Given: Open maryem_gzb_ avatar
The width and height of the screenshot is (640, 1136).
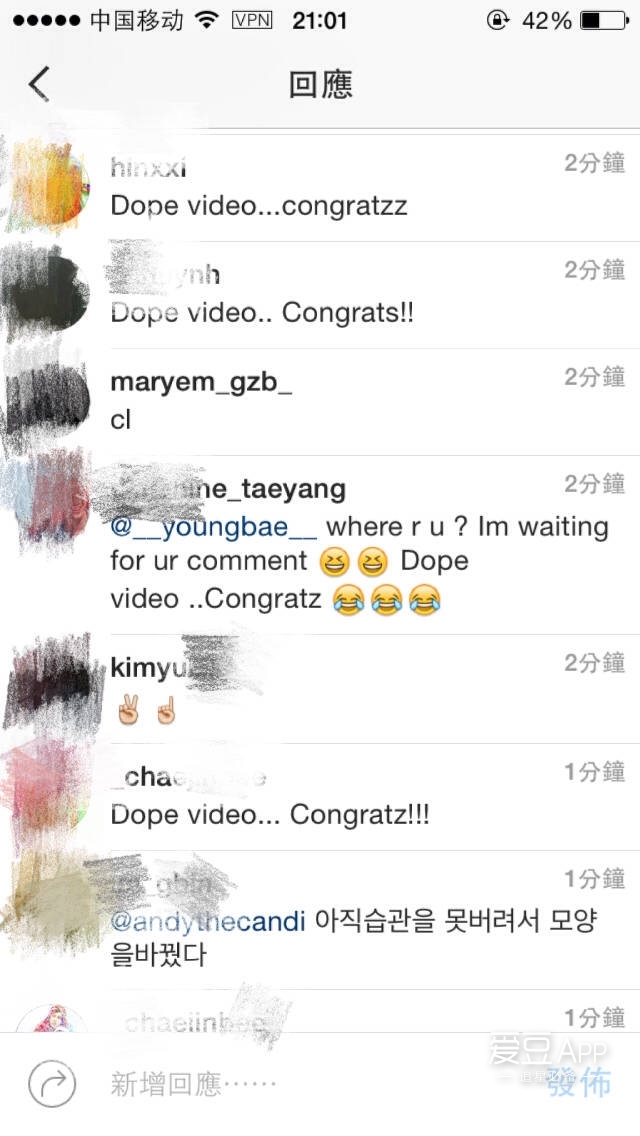Looking at the screenshot, I should (49, 400).
